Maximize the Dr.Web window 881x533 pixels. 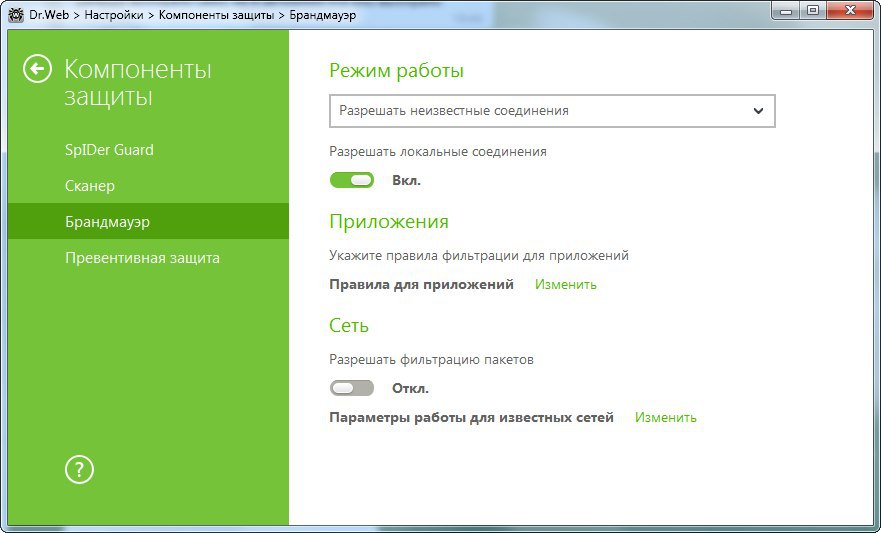tap(813, 11)
